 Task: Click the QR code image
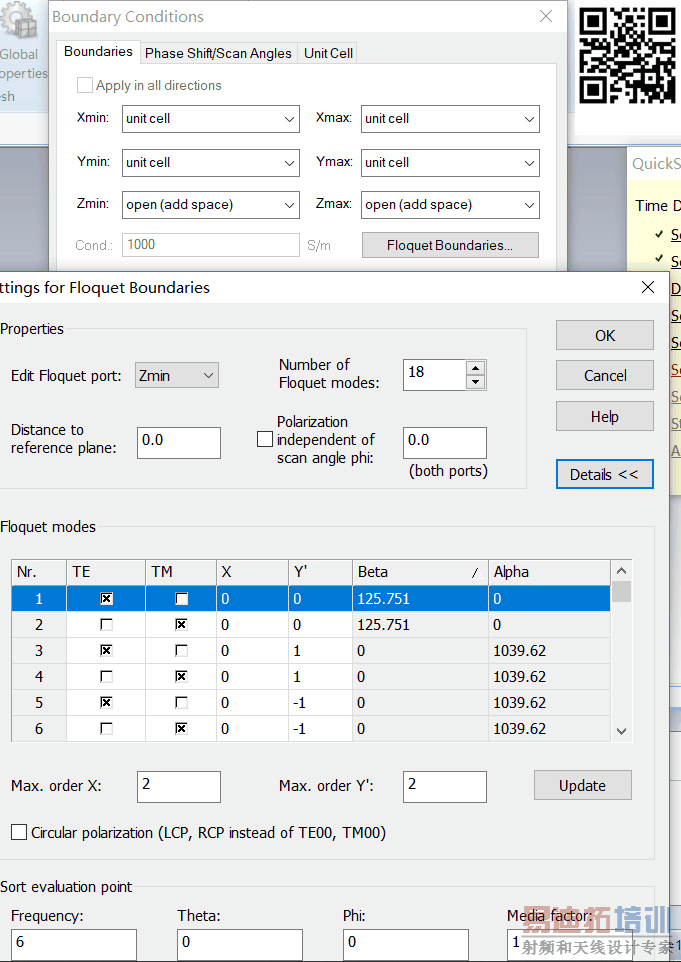coord(627,54)
